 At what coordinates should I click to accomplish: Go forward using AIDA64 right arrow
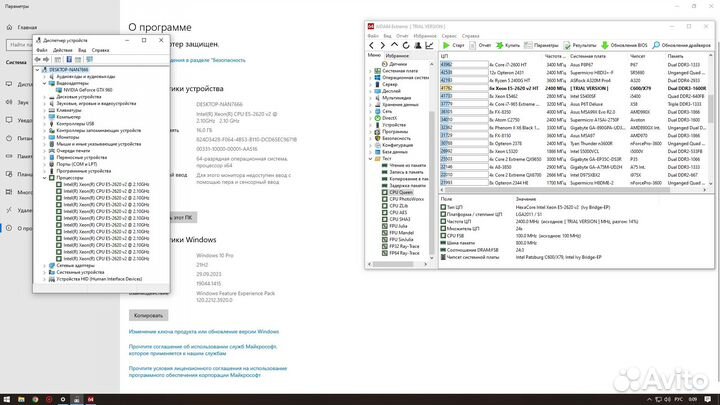[383, 45]
